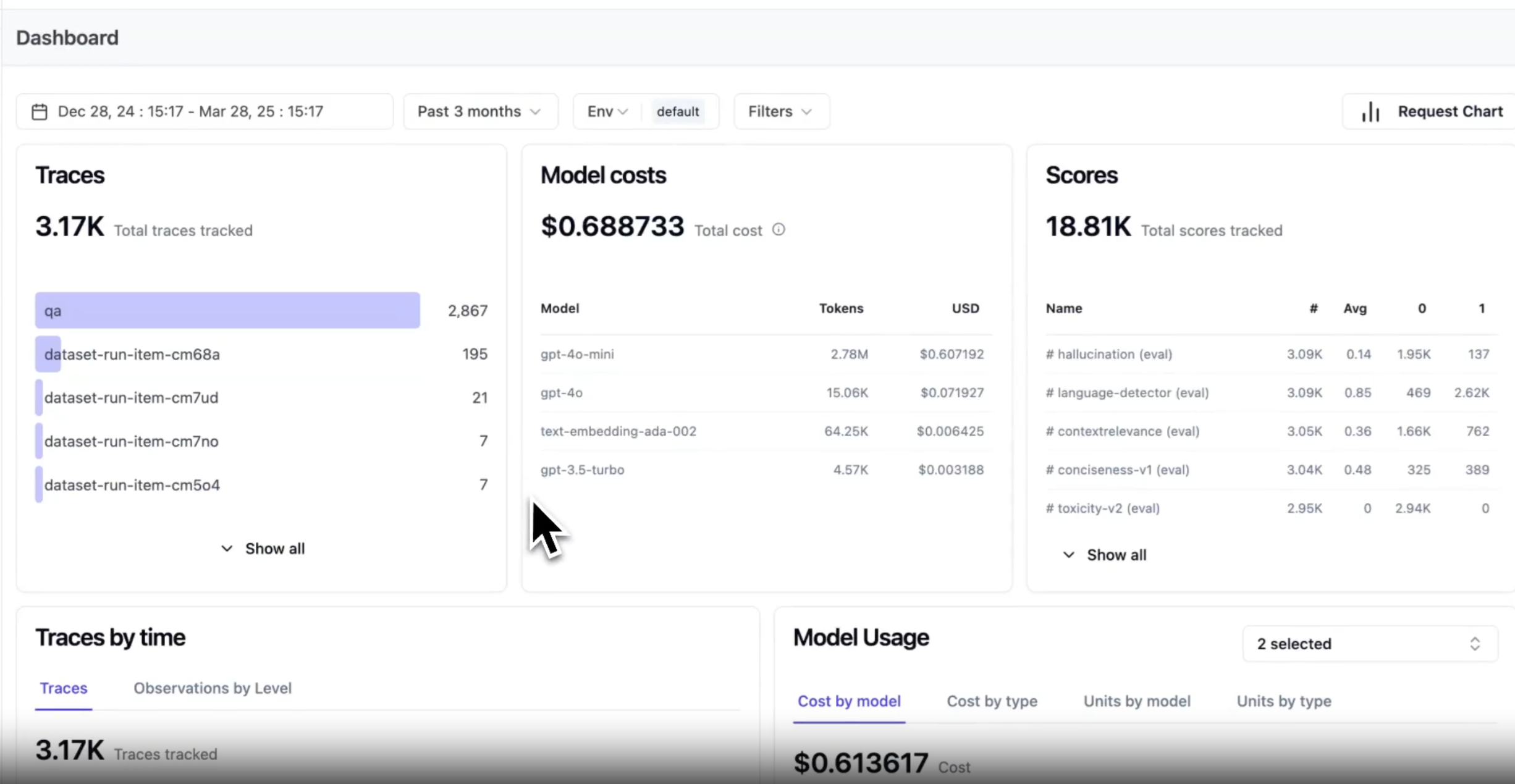Open the Units by type tab
1515x784 pixels.
1284,701
